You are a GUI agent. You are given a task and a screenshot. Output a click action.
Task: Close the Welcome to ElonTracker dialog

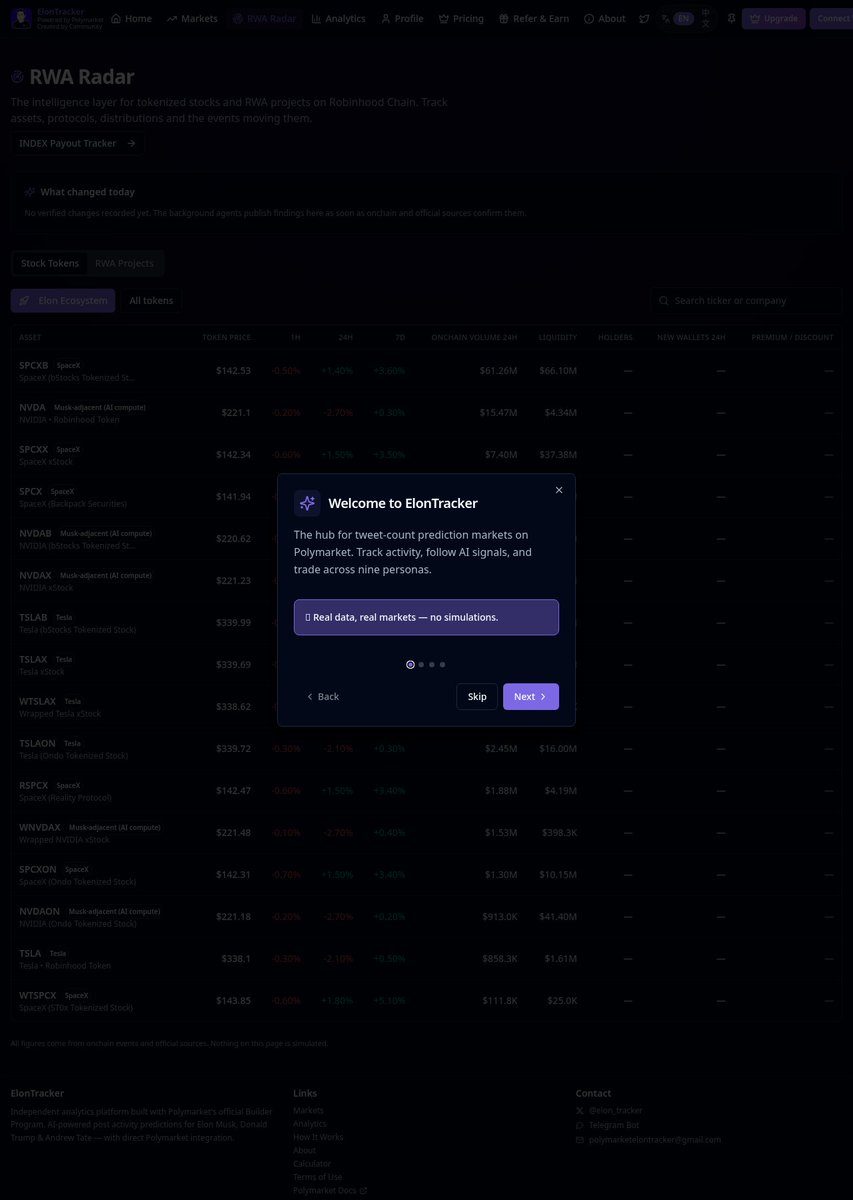[x=559, y=490]
